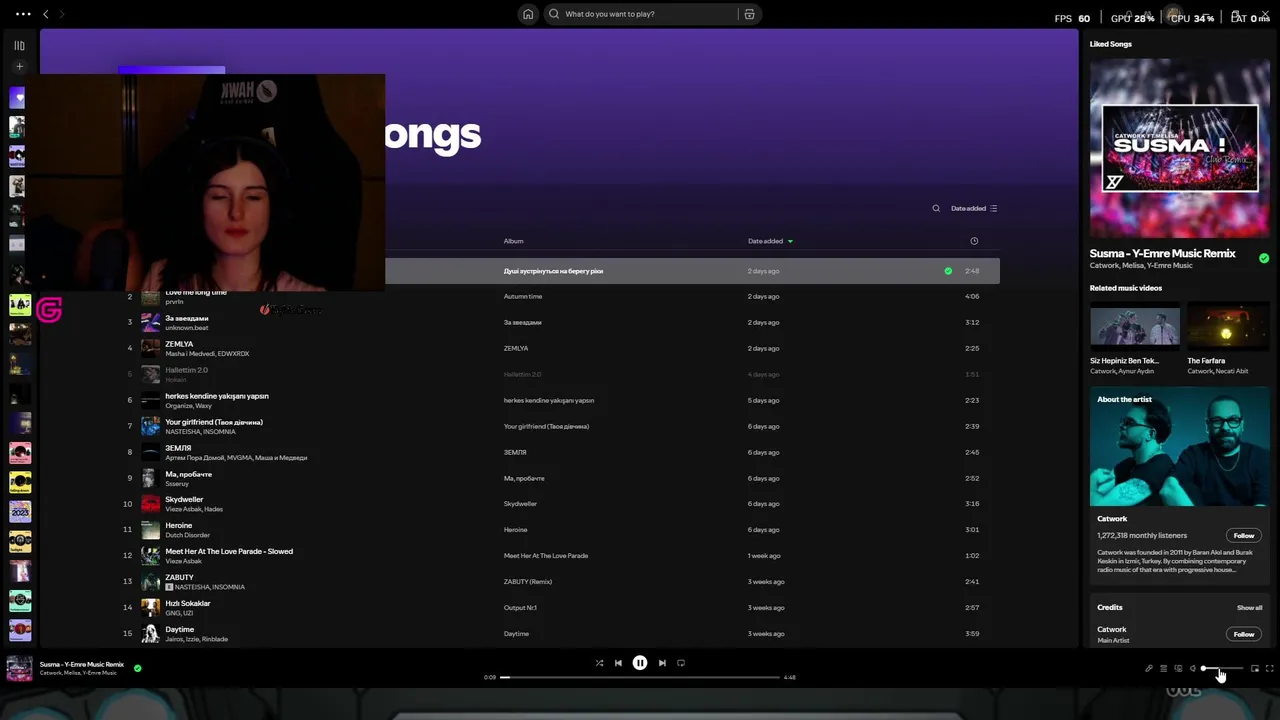The width and height of the screenshot is (1280, 720).
Task: Toggle liked checkmark in now playing bar
Action: coord(138,668)
